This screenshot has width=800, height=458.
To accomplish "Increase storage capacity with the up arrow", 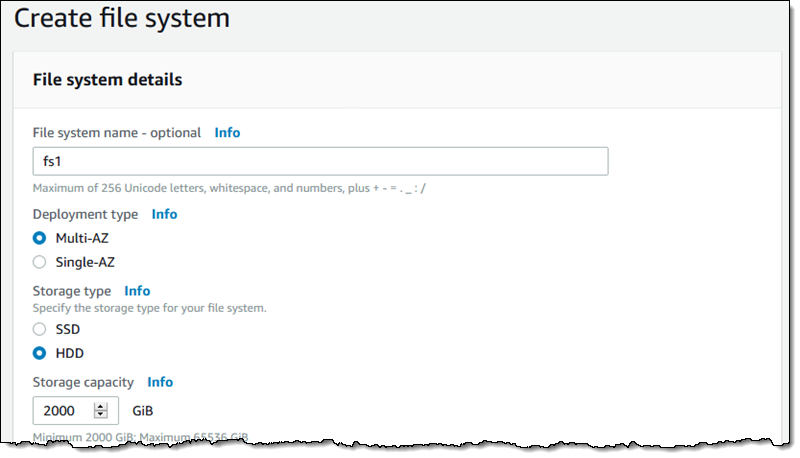I will (100, 406).
